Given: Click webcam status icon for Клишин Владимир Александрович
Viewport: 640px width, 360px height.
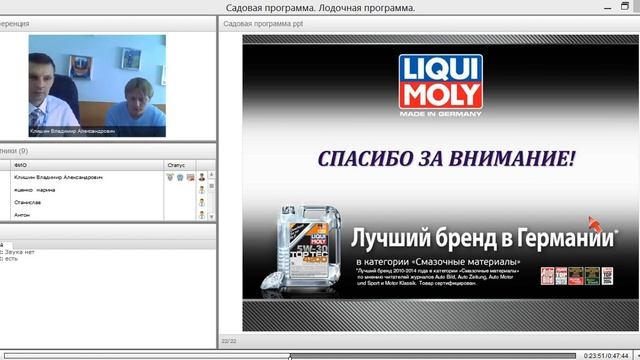Looking at the screenshot, I should pos(170,177).
